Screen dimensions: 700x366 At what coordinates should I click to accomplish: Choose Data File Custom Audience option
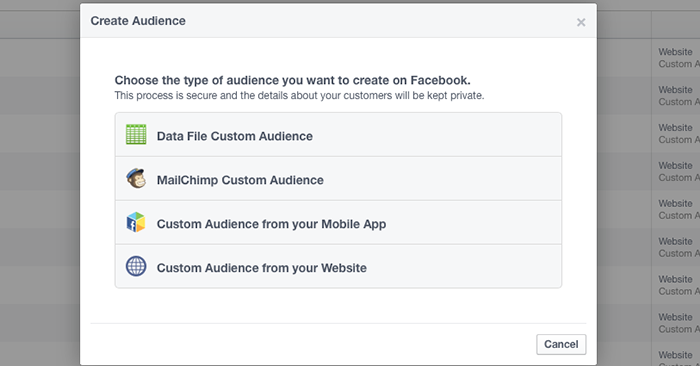click(338, 135)
